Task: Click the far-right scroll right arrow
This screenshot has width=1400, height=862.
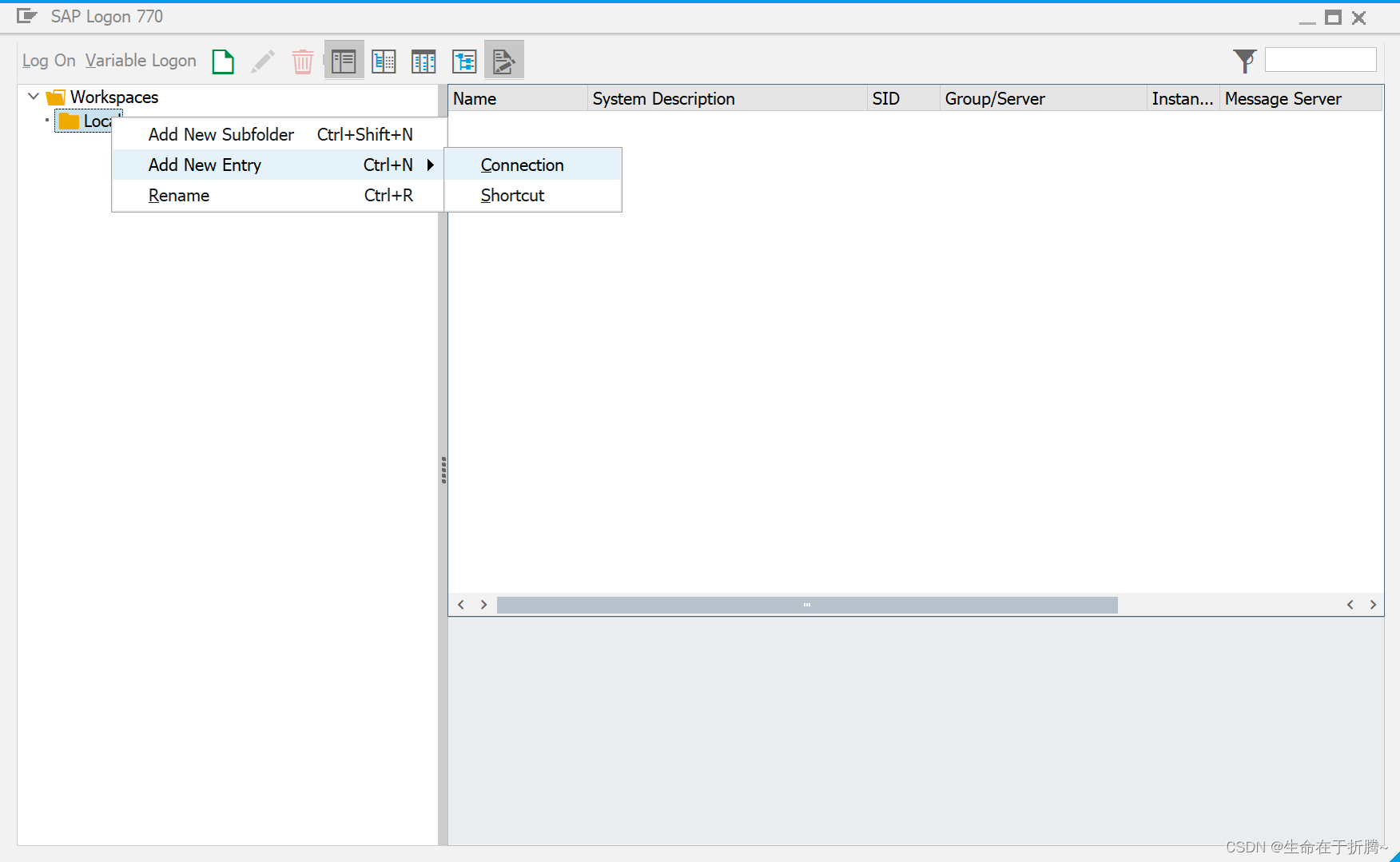Action: [1373, 605]
